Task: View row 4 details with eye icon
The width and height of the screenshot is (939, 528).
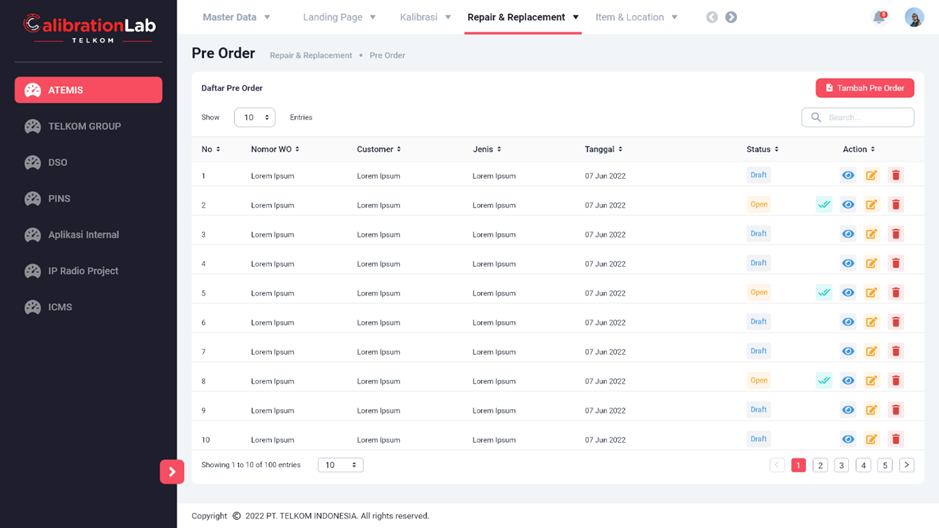Action: 848,264
